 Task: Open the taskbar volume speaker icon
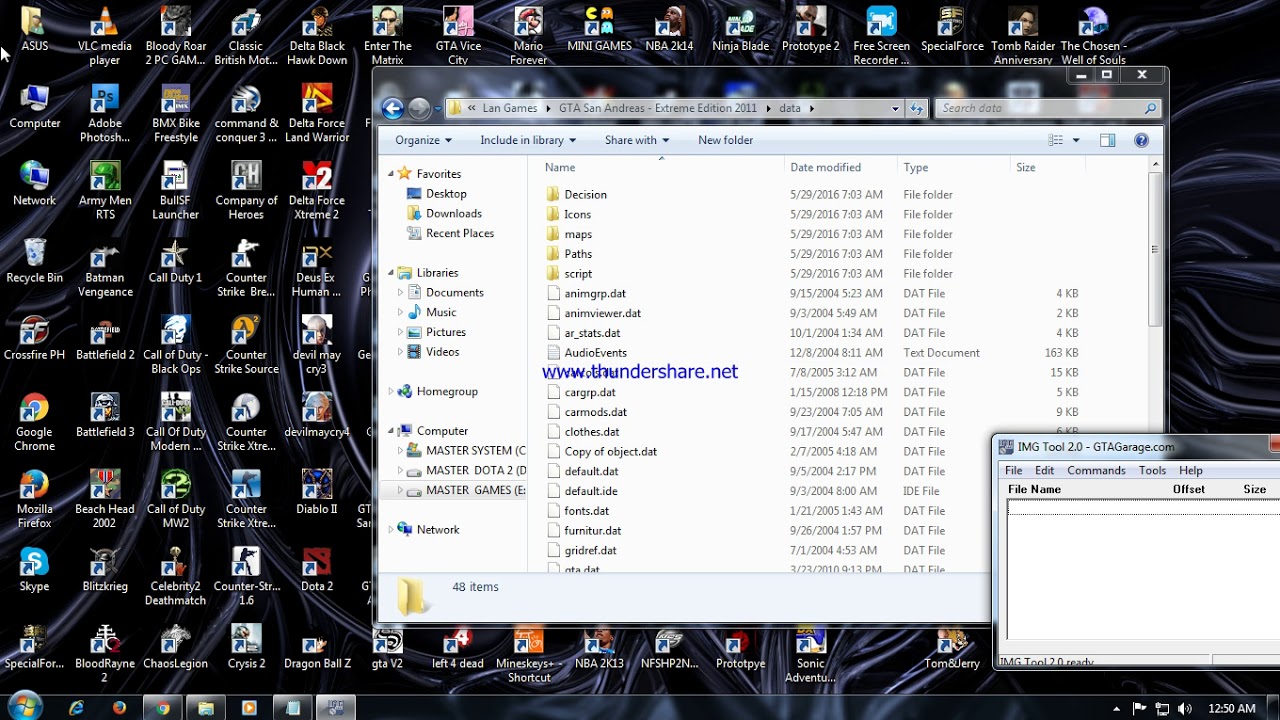click(x=1186, y=709)
